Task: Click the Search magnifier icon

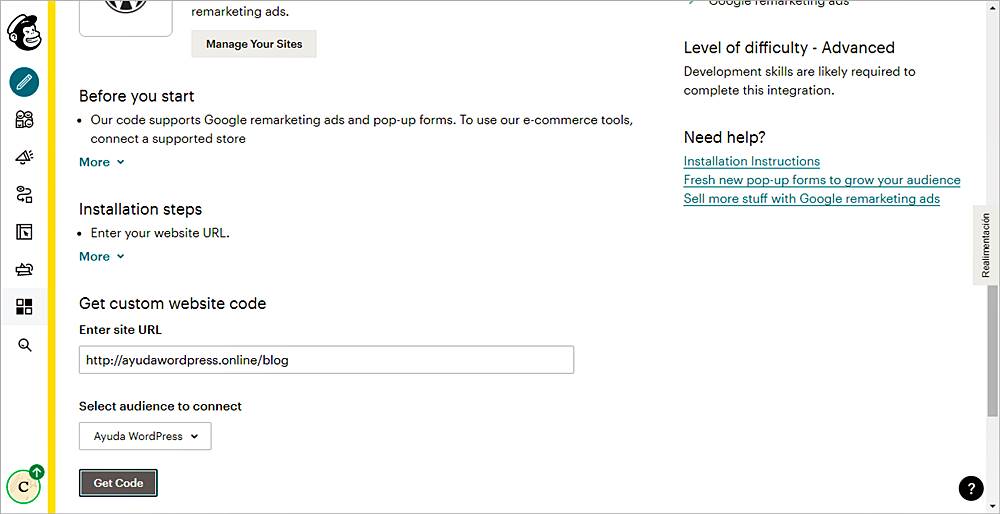Action: tap(24, 345)
